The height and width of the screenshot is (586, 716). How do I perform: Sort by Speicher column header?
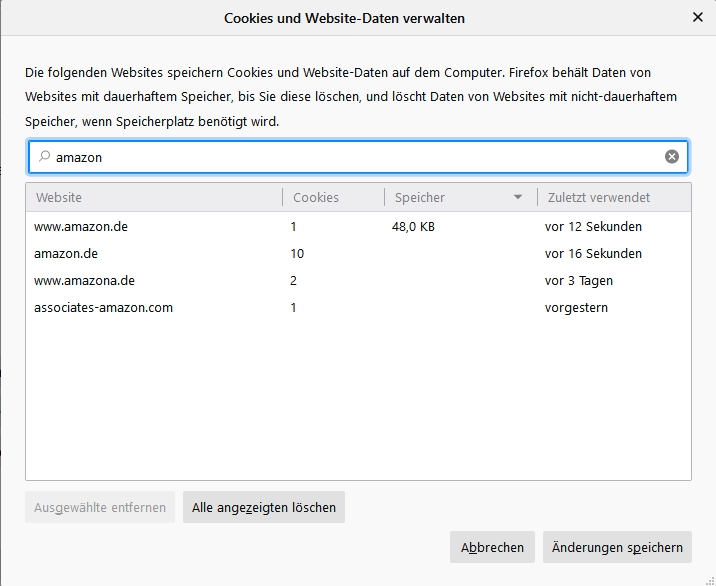pyautogui.click(x=461, y=197)
